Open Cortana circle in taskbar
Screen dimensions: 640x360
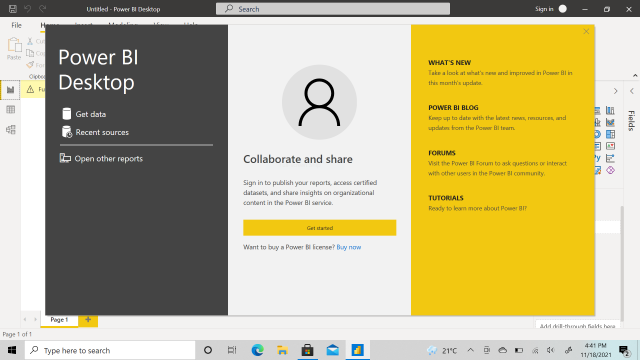(208, 350)
